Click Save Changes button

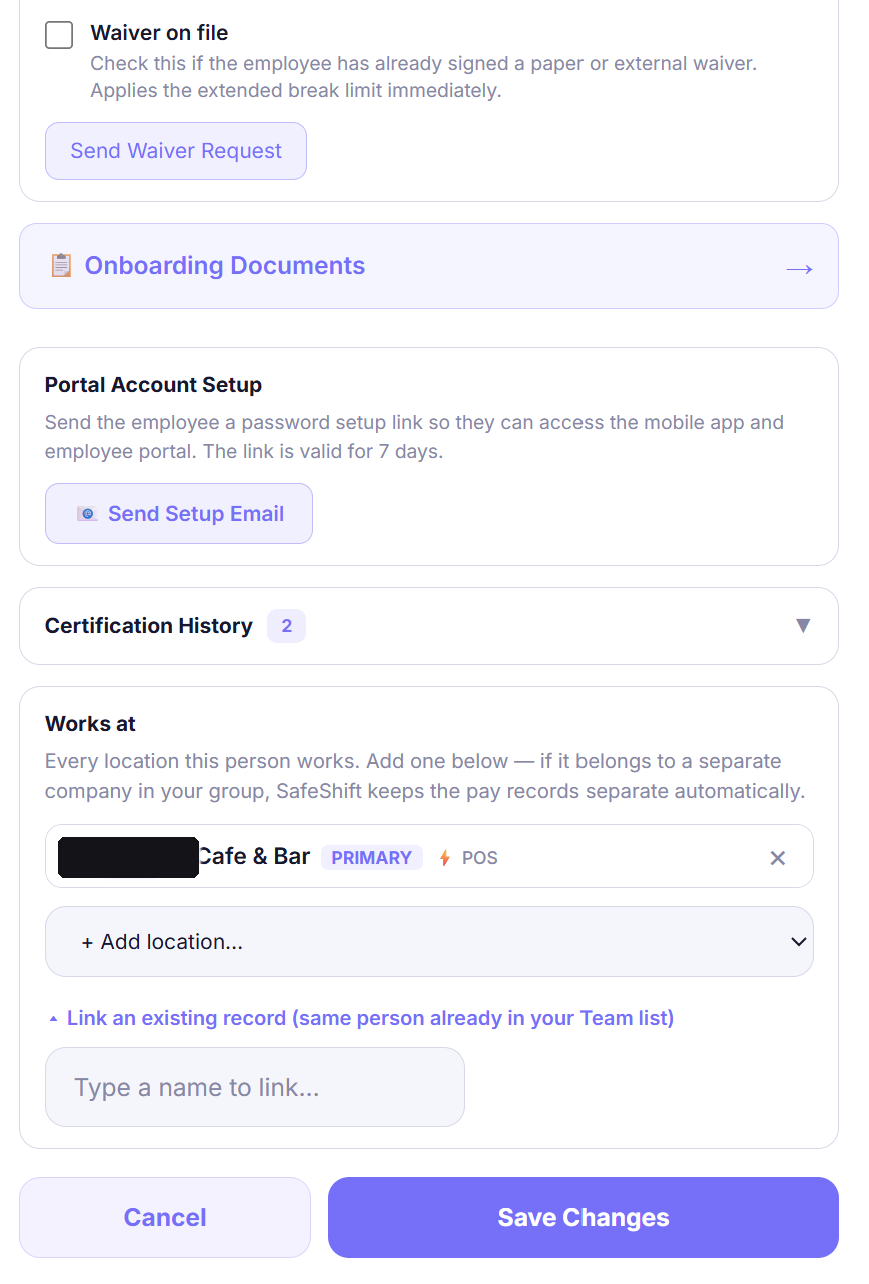(583, 1217)
